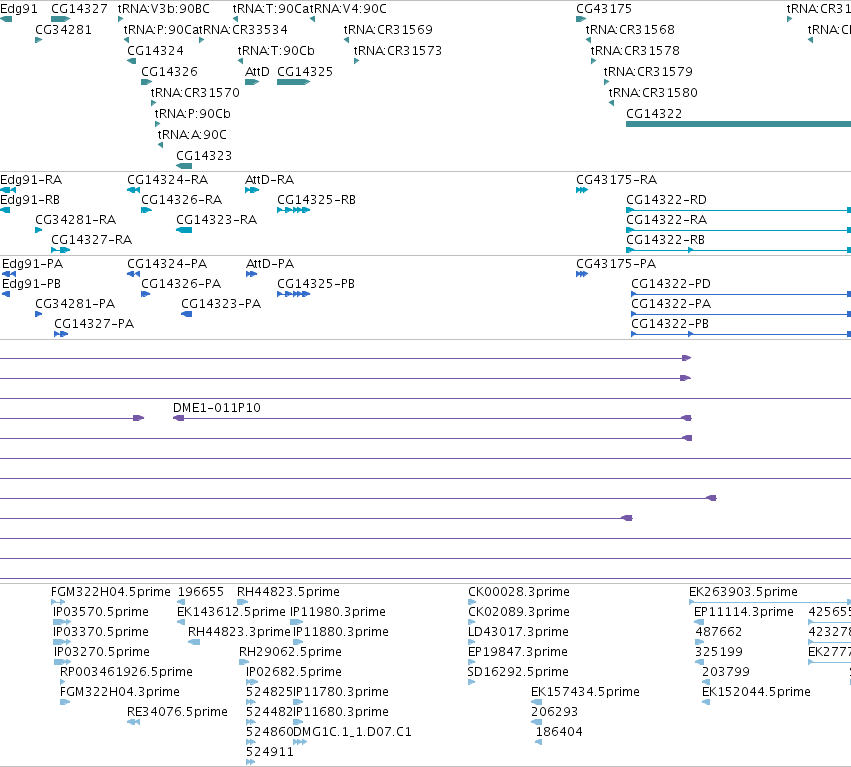Click the SD16292.5prime EST
Image resolution: width=851 pixels, height=767 pixels.
pos(471,682)
